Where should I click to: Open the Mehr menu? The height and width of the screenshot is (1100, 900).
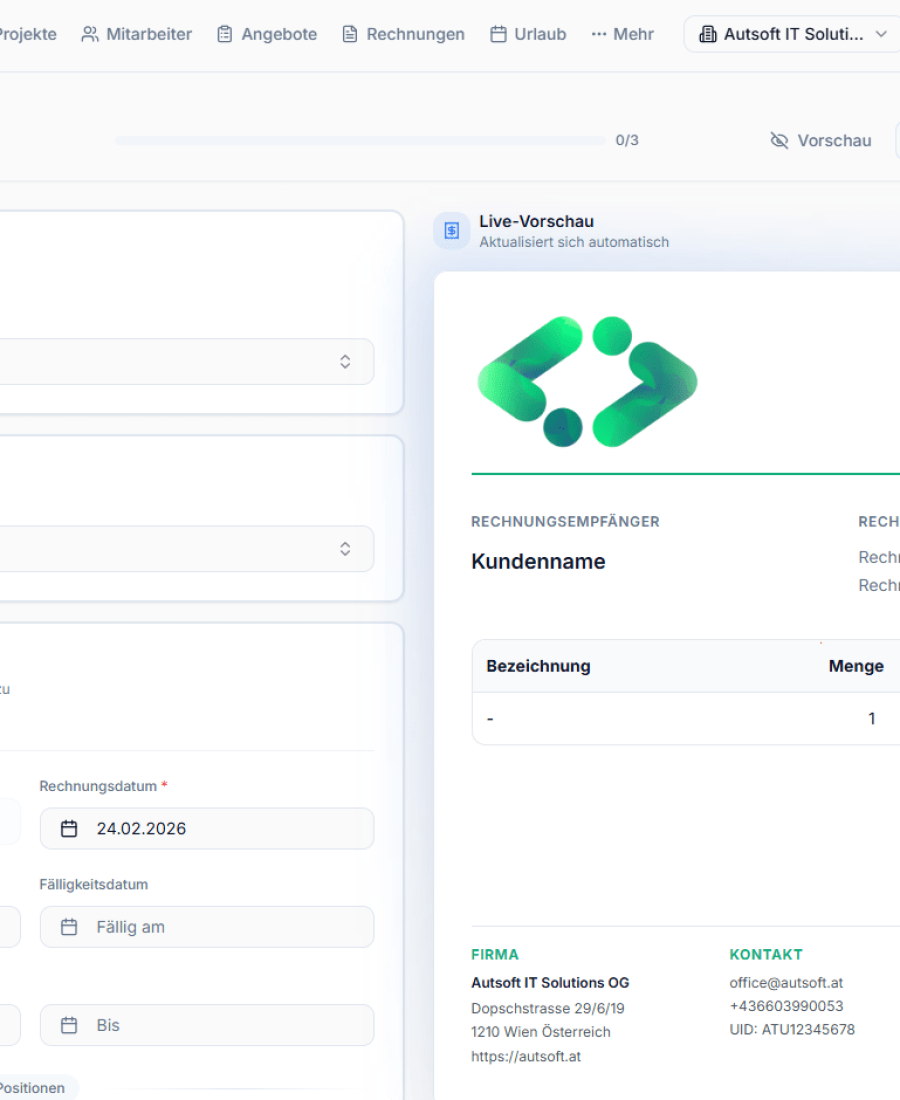pos(622,34)
